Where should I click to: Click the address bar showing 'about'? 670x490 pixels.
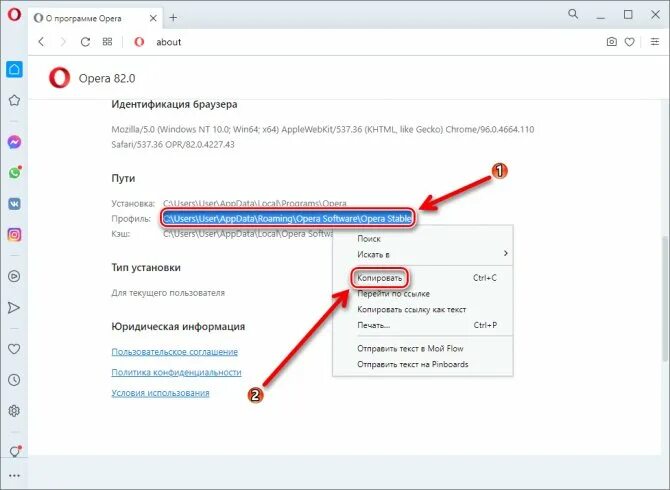[363, 42]
